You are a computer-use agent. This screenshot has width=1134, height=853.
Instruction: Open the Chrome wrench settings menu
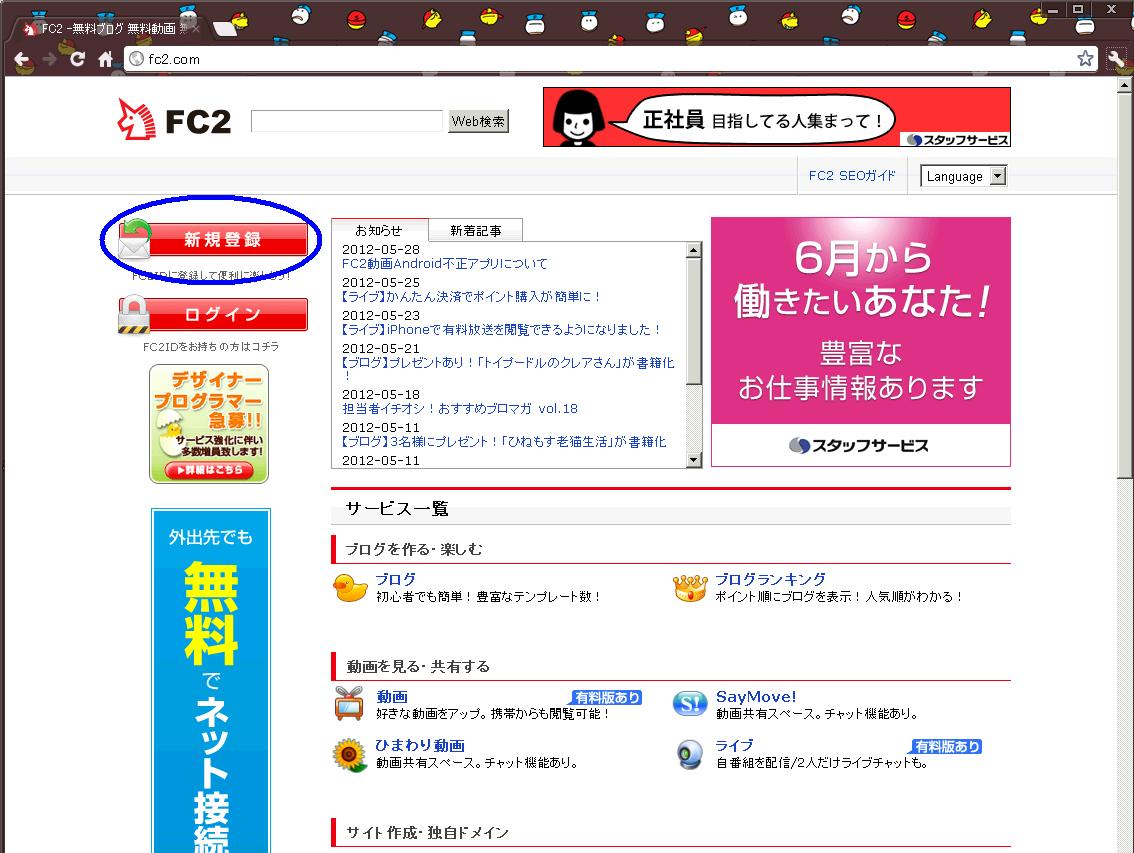tap(1116, 59)
